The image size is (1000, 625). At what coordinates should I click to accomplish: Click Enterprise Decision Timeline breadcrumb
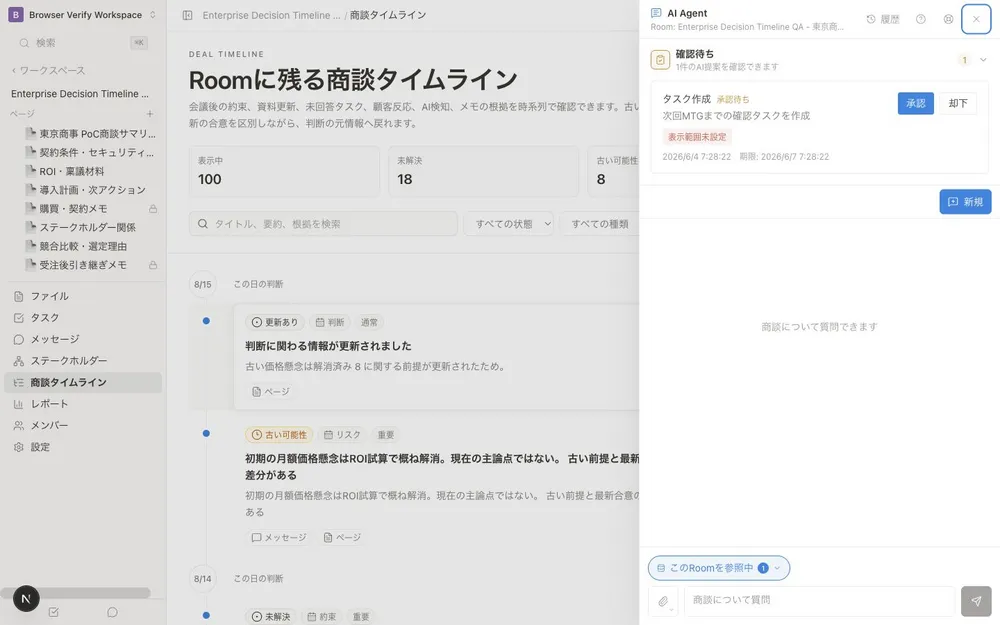271,15
